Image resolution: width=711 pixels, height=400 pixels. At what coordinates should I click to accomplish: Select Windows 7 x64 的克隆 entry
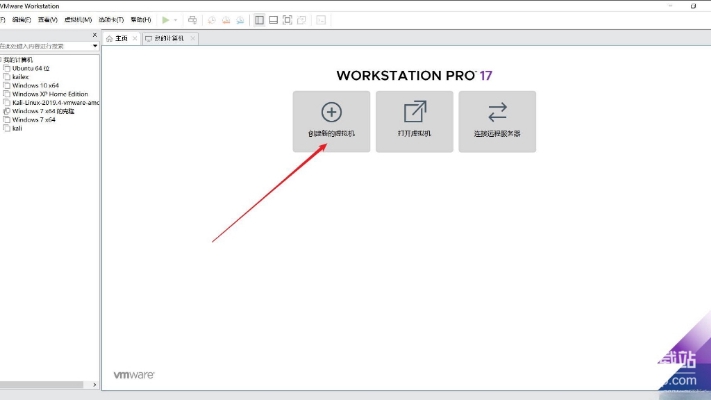[x=43, y=112]
